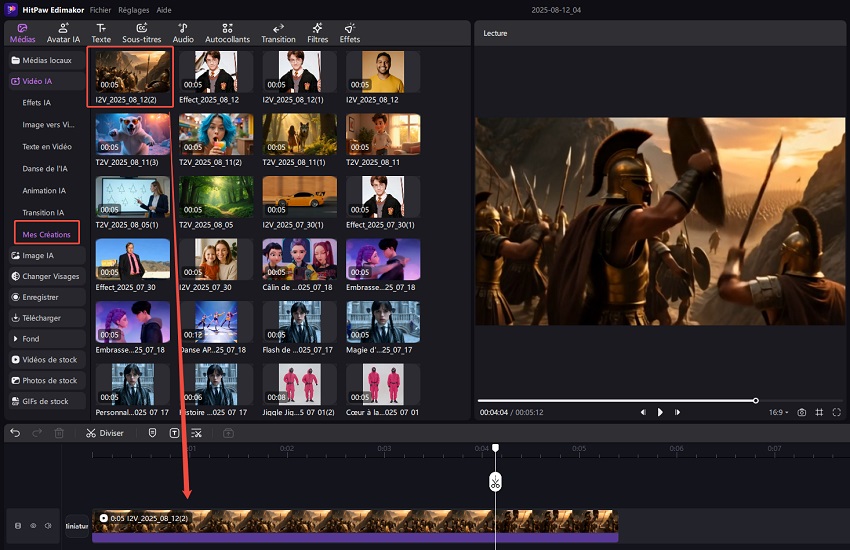Open the Télécharger section
Viewport: 850px width, 550px height.
(47, 318)
